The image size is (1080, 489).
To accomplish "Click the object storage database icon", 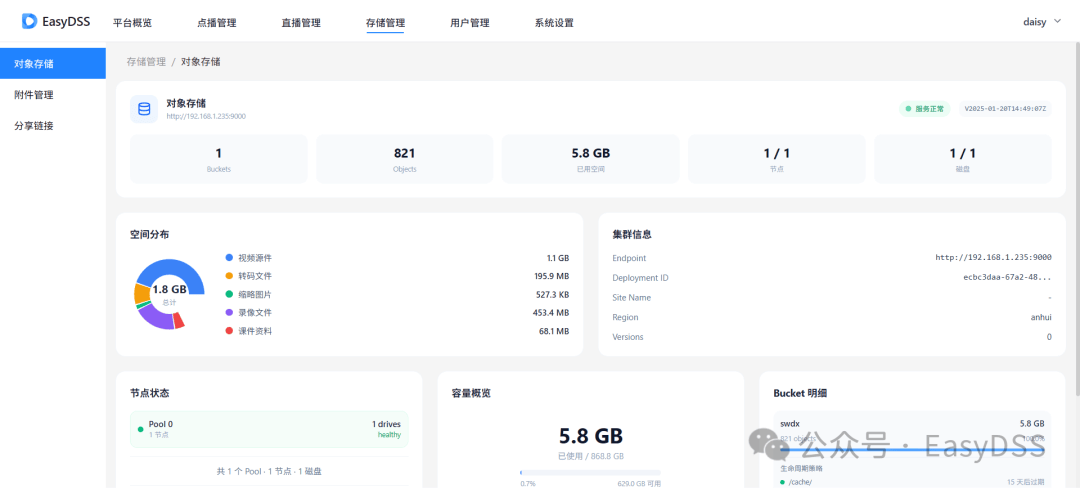I will 144,110.
